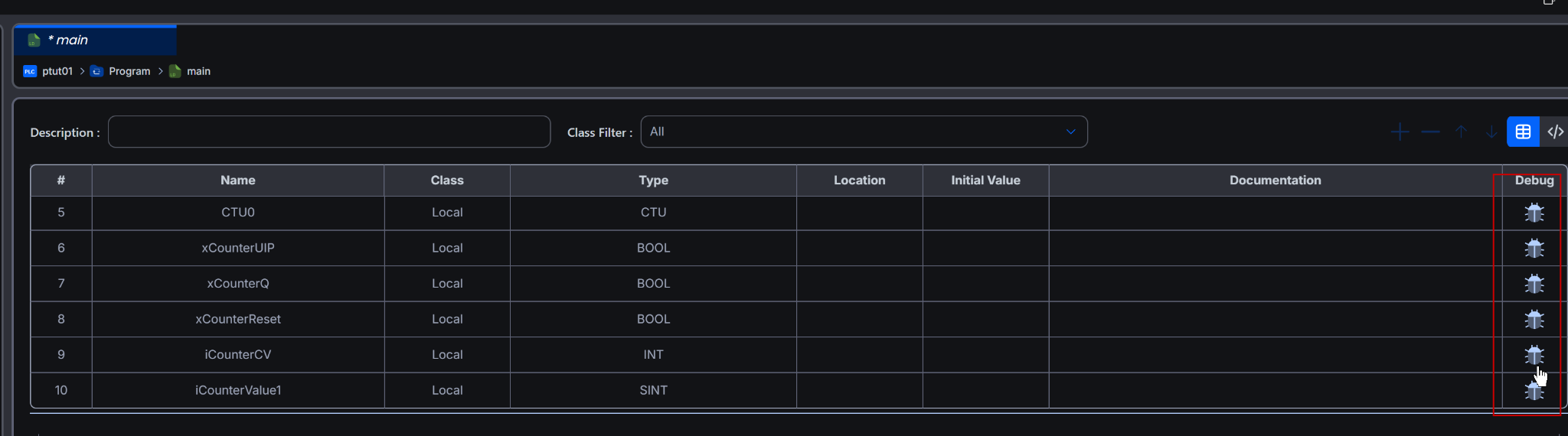The height and width of the screenshot is (436, 1568).
Task: Toggle debug icon for xCounterUIP variable
Action: pyautogui.click(x=1534, y=248)
